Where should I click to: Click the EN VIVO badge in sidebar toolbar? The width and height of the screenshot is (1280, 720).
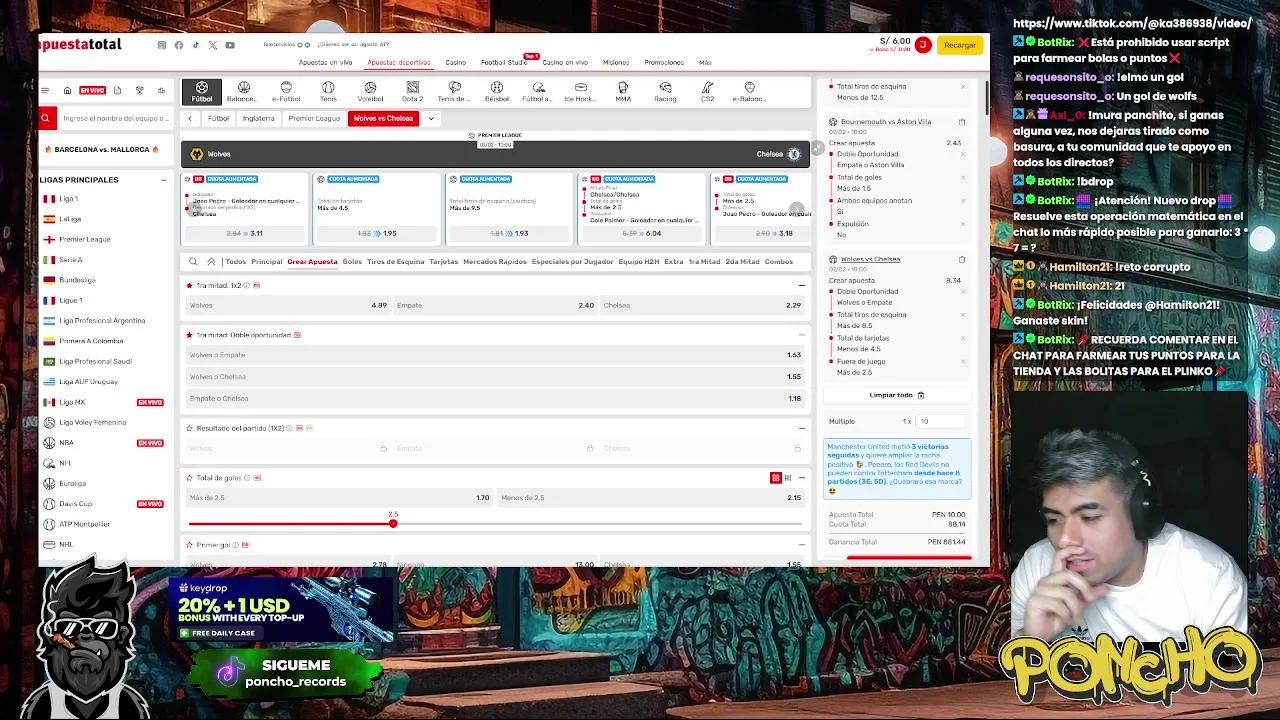[x=92, y=90]
